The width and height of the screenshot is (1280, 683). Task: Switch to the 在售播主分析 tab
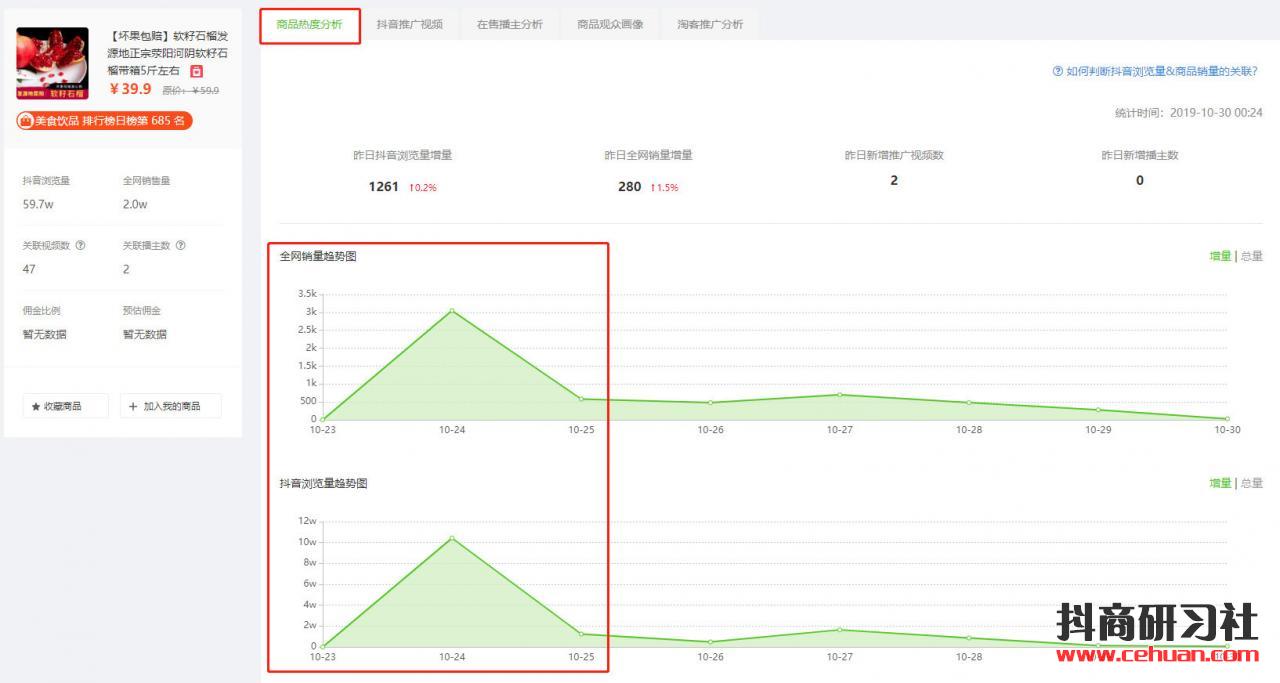(x=509, y=24)
